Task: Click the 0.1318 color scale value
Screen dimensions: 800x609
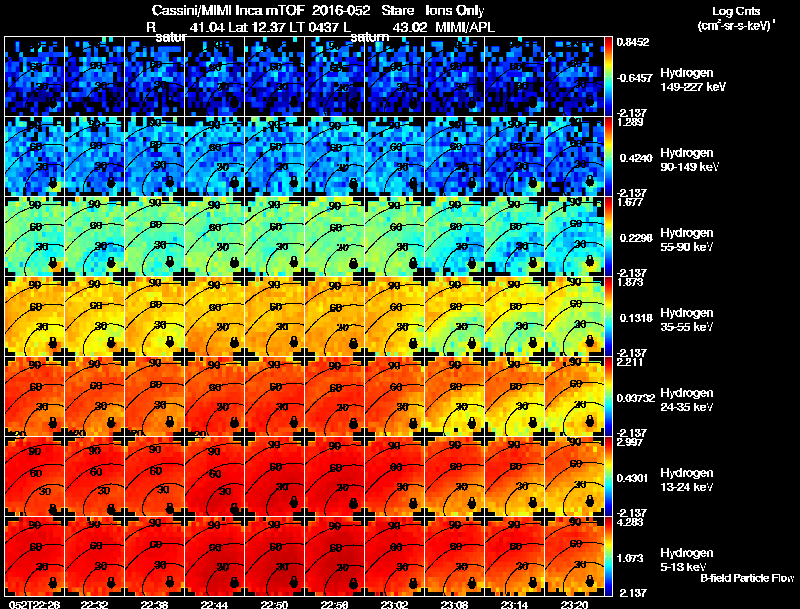Action: (636, 318)
